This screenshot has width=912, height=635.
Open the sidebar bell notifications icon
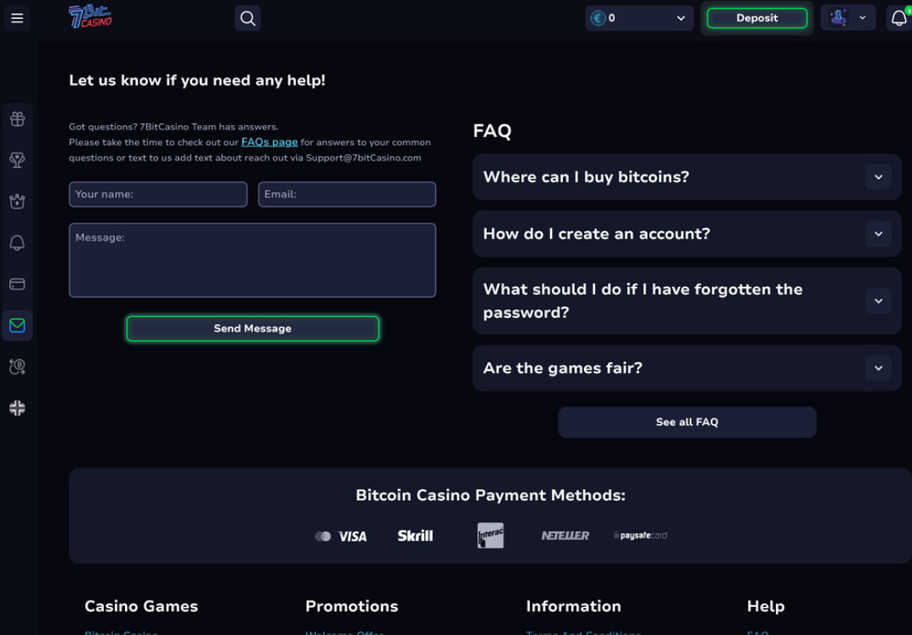coord(17,243)
